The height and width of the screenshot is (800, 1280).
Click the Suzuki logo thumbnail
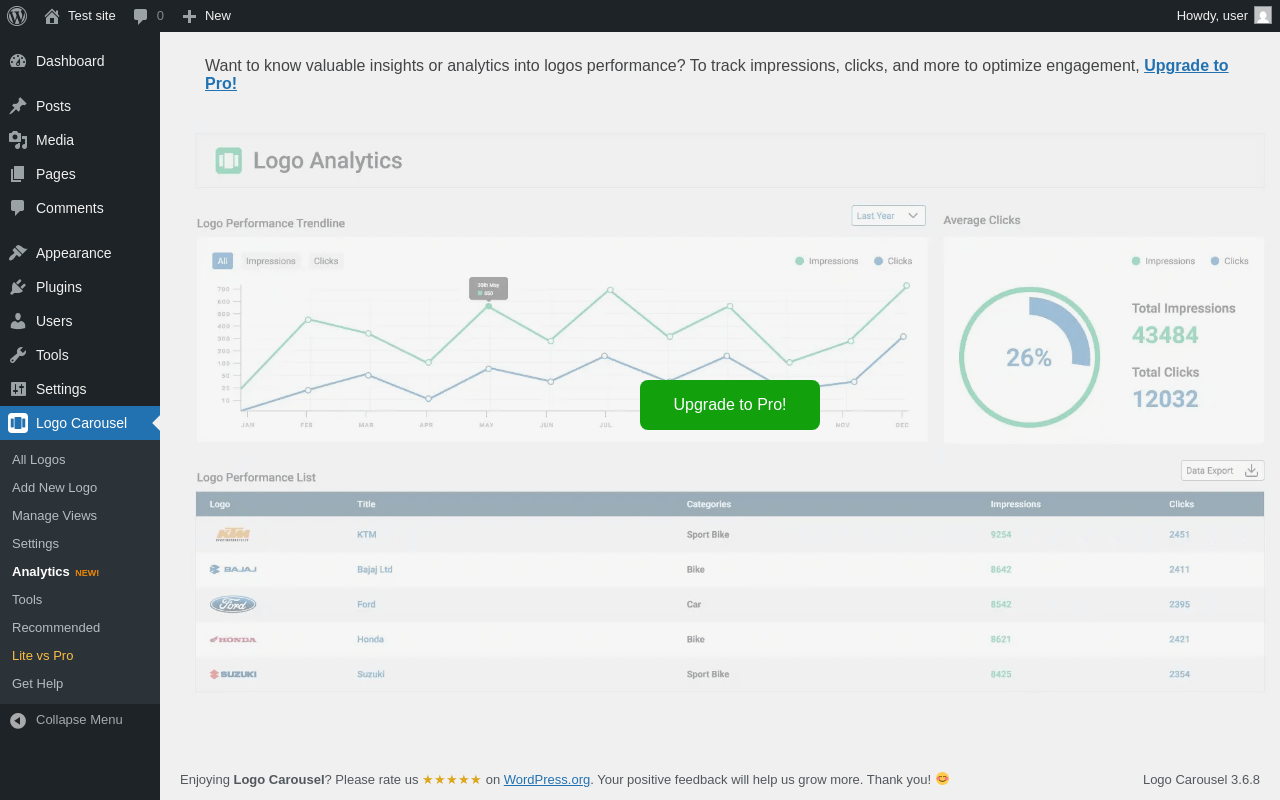233,674
